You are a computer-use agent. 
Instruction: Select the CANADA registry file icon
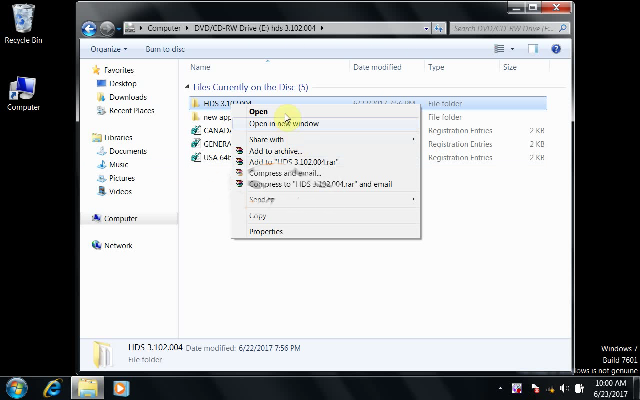coord(196,131)
